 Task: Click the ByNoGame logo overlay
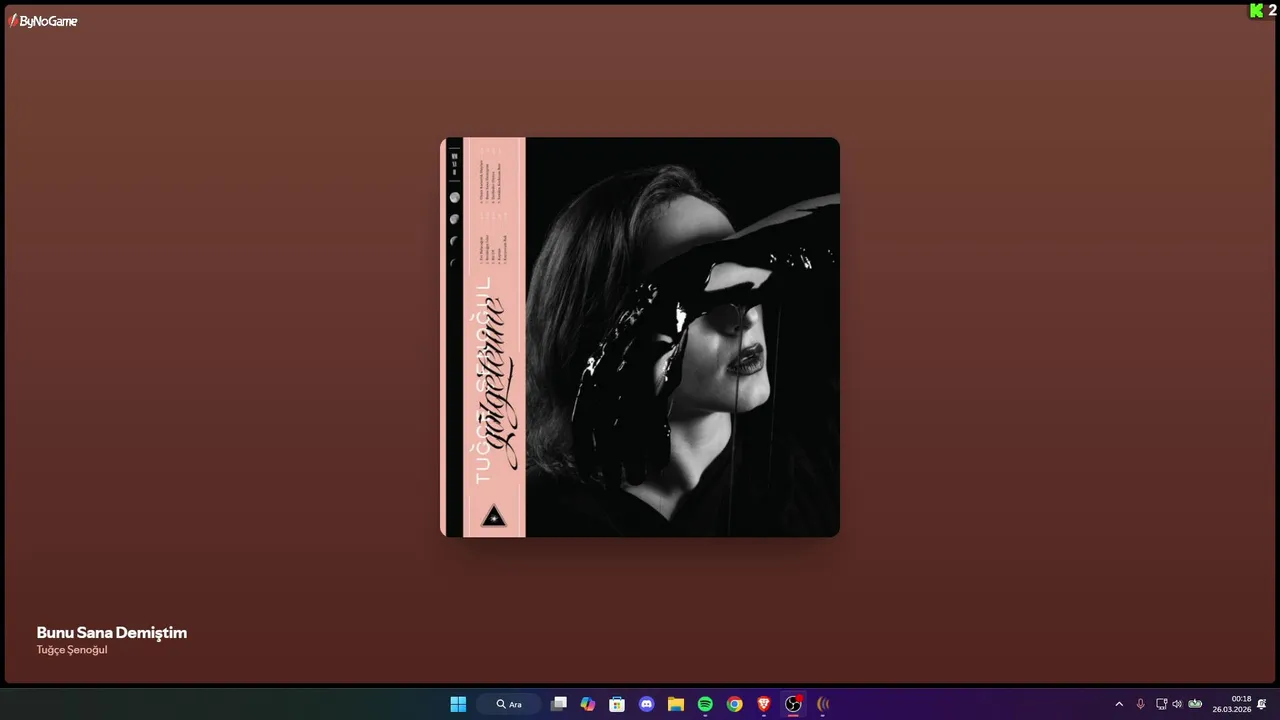[43, 20]
